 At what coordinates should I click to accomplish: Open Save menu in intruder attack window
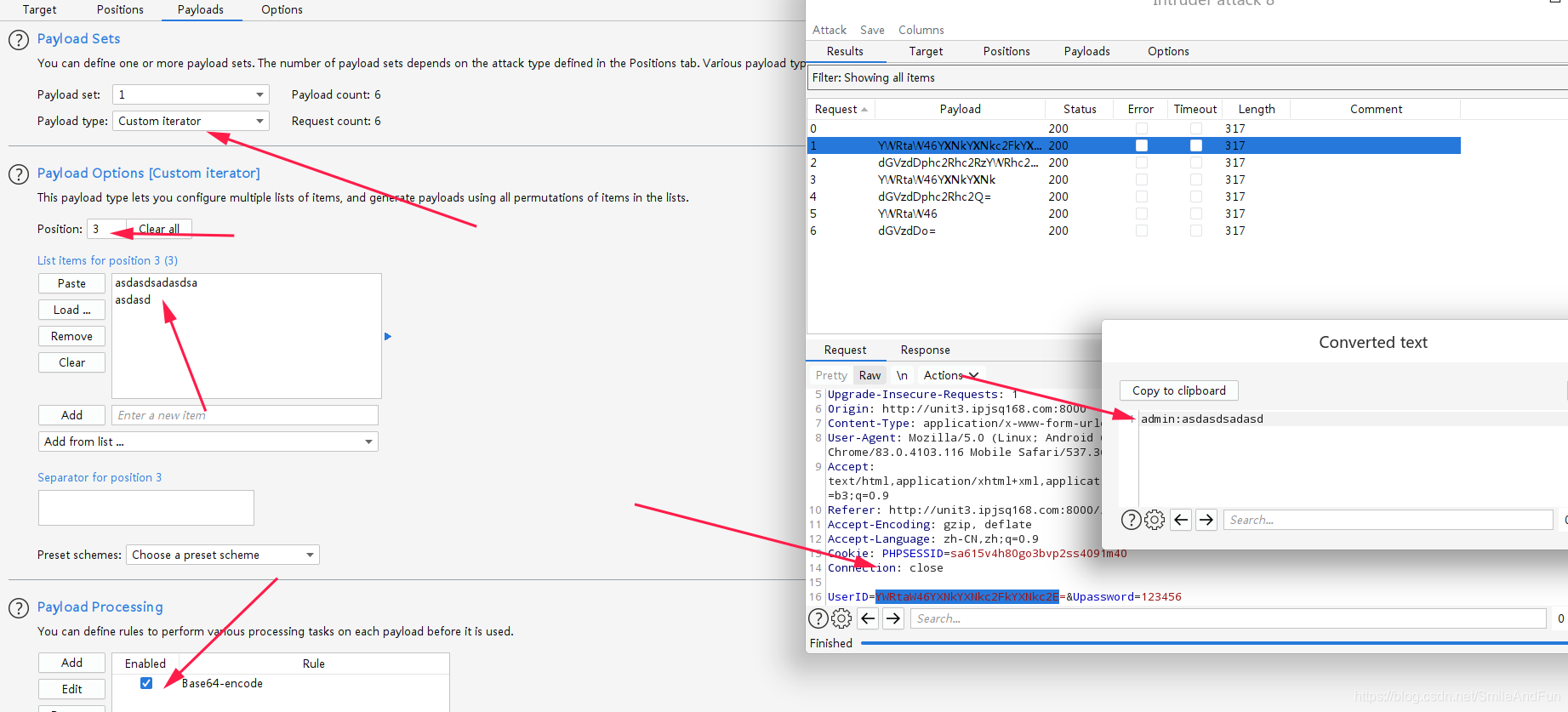pos(872,30)
